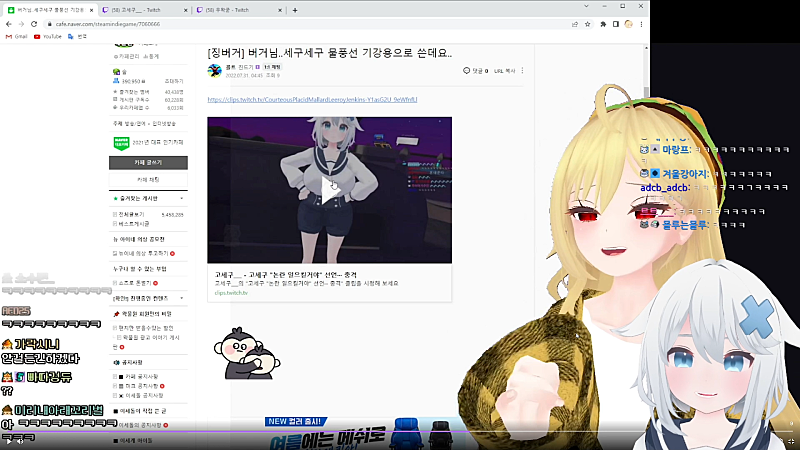Close the Naver cafe tab

(91, 10)
